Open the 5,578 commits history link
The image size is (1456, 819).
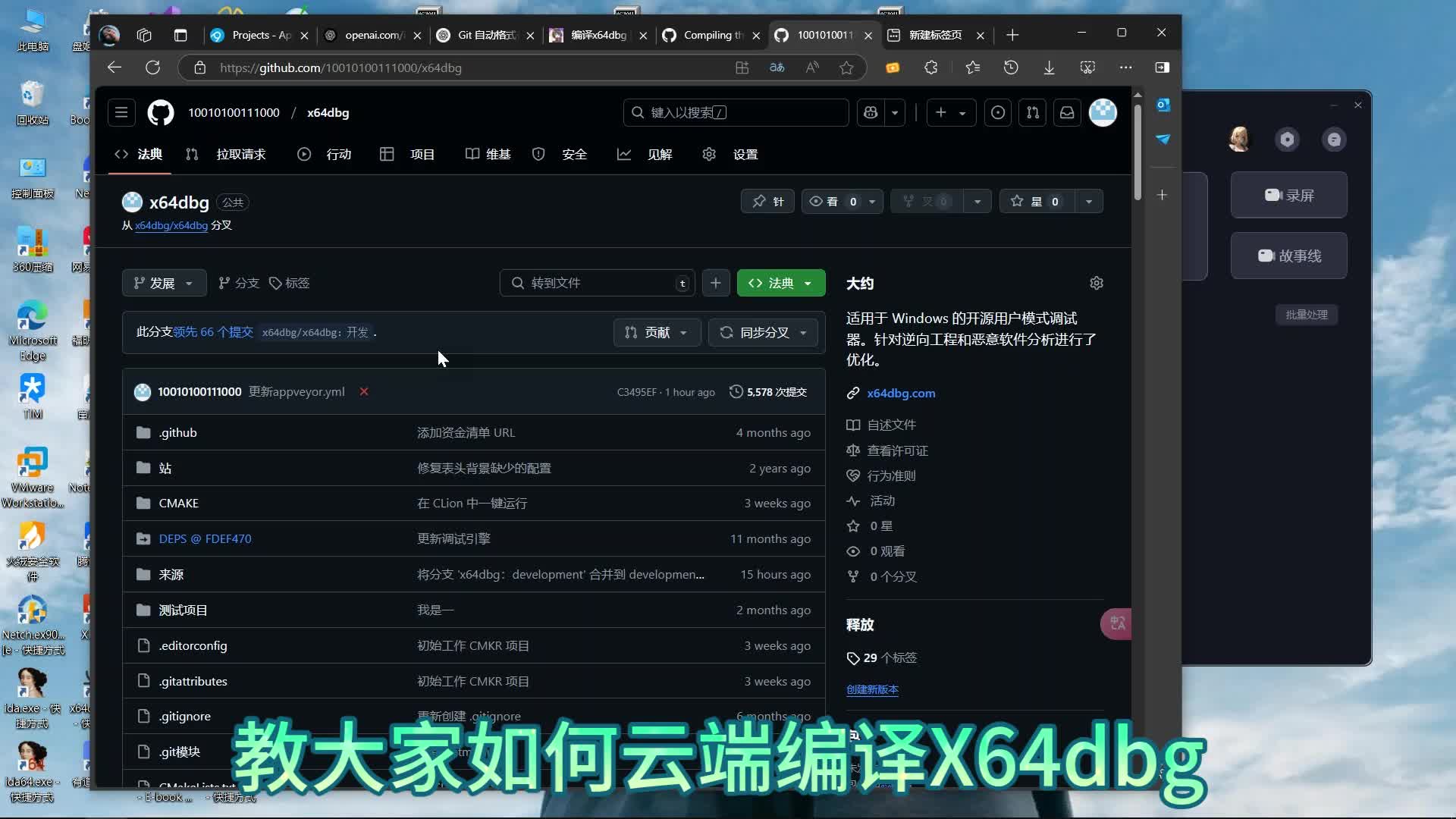pos(768,391)
